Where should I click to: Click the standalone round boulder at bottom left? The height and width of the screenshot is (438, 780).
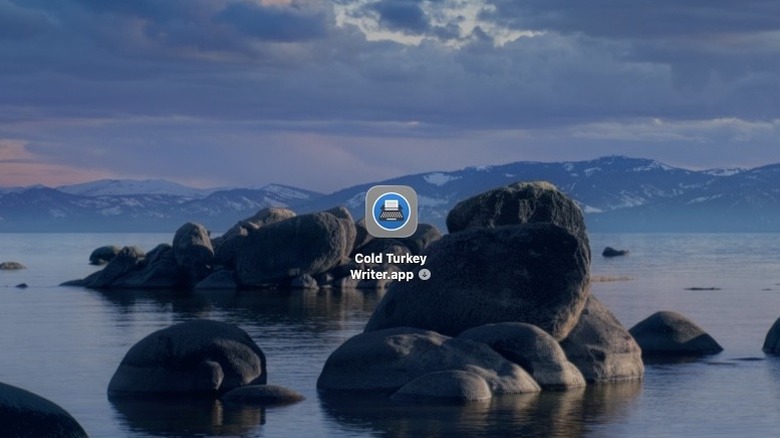pos(186,358)
